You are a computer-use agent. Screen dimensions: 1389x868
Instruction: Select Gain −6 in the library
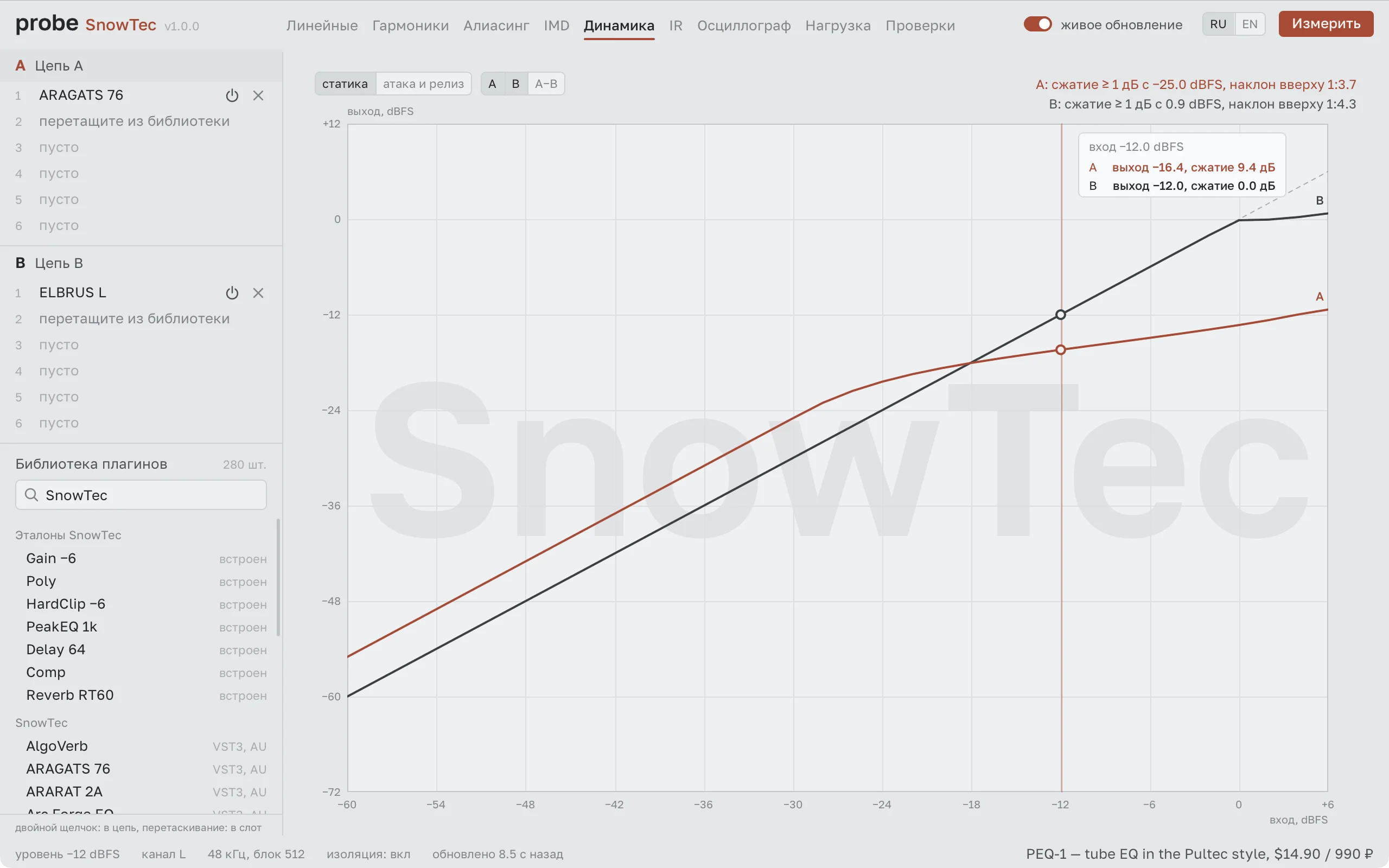(x=141, y=559)
